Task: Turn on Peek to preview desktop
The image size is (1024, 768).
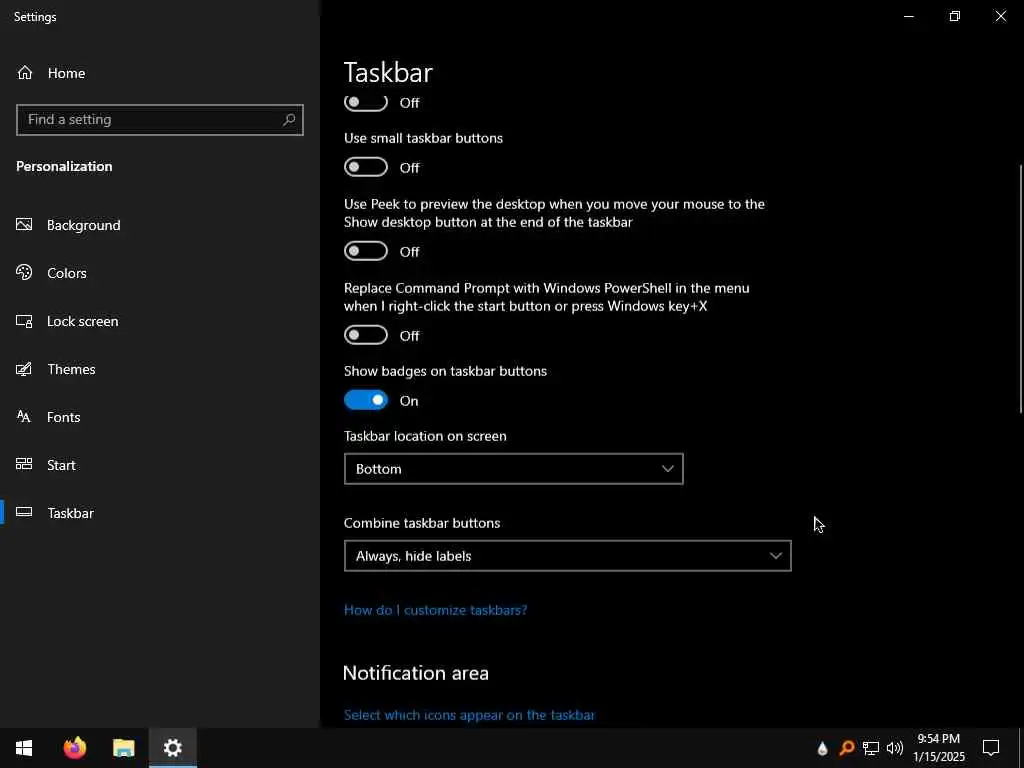Action: point(366,251)
